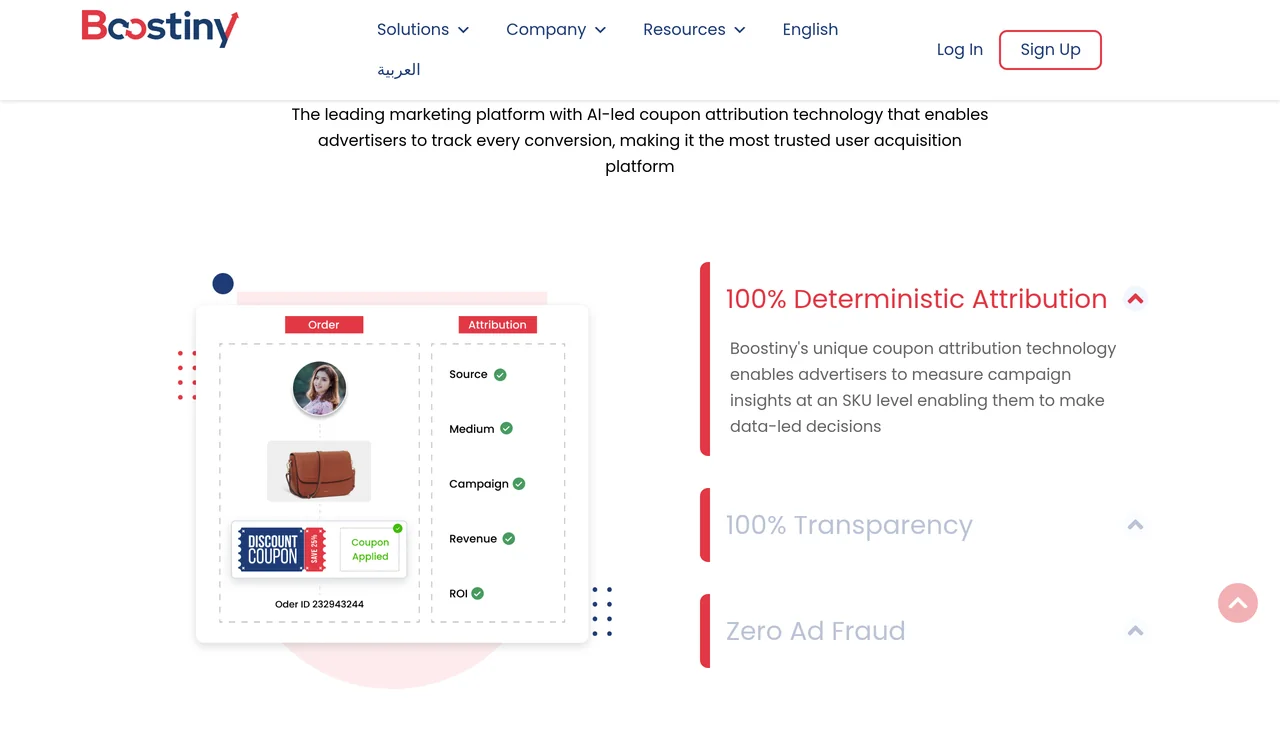This screenshot has width=1280, height=742.
Task: Click the Oder ID 232943244 text
Action: click(x=319, y=604)
